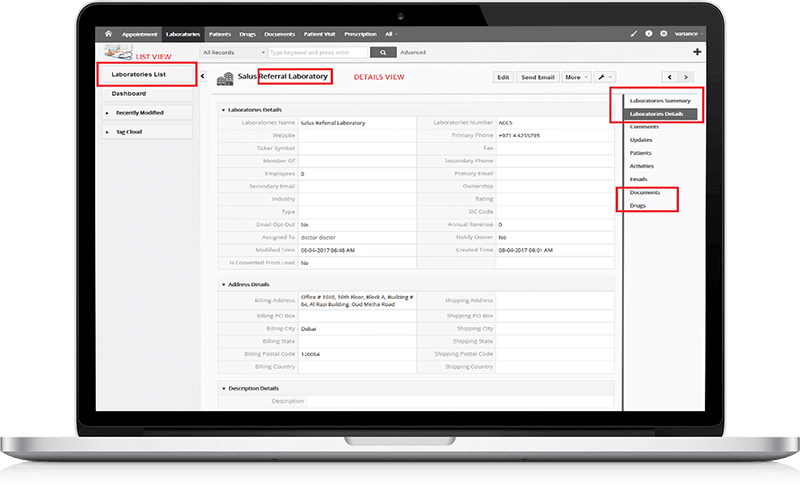Open the All Records filter dropdown
This screenshot has height=485, width=800.
pyautogui.click(x=234, y=52)
